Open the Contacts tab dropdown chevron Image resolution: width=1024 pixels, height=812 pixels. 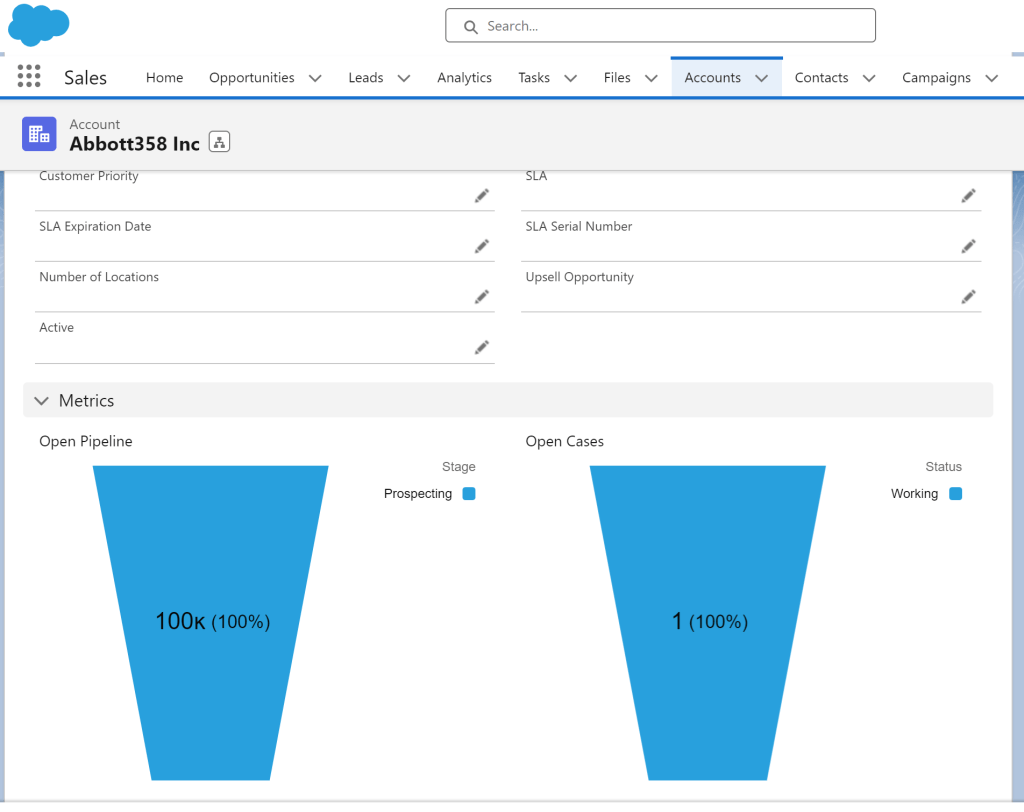click(869, 78)
